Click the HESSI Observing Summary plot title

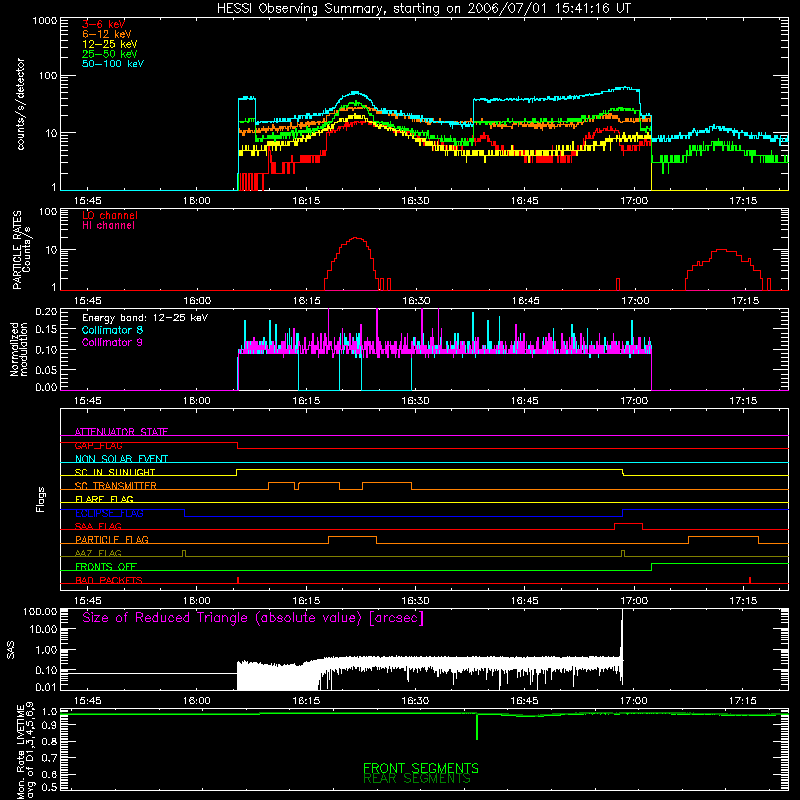click(x=424, y=9)
